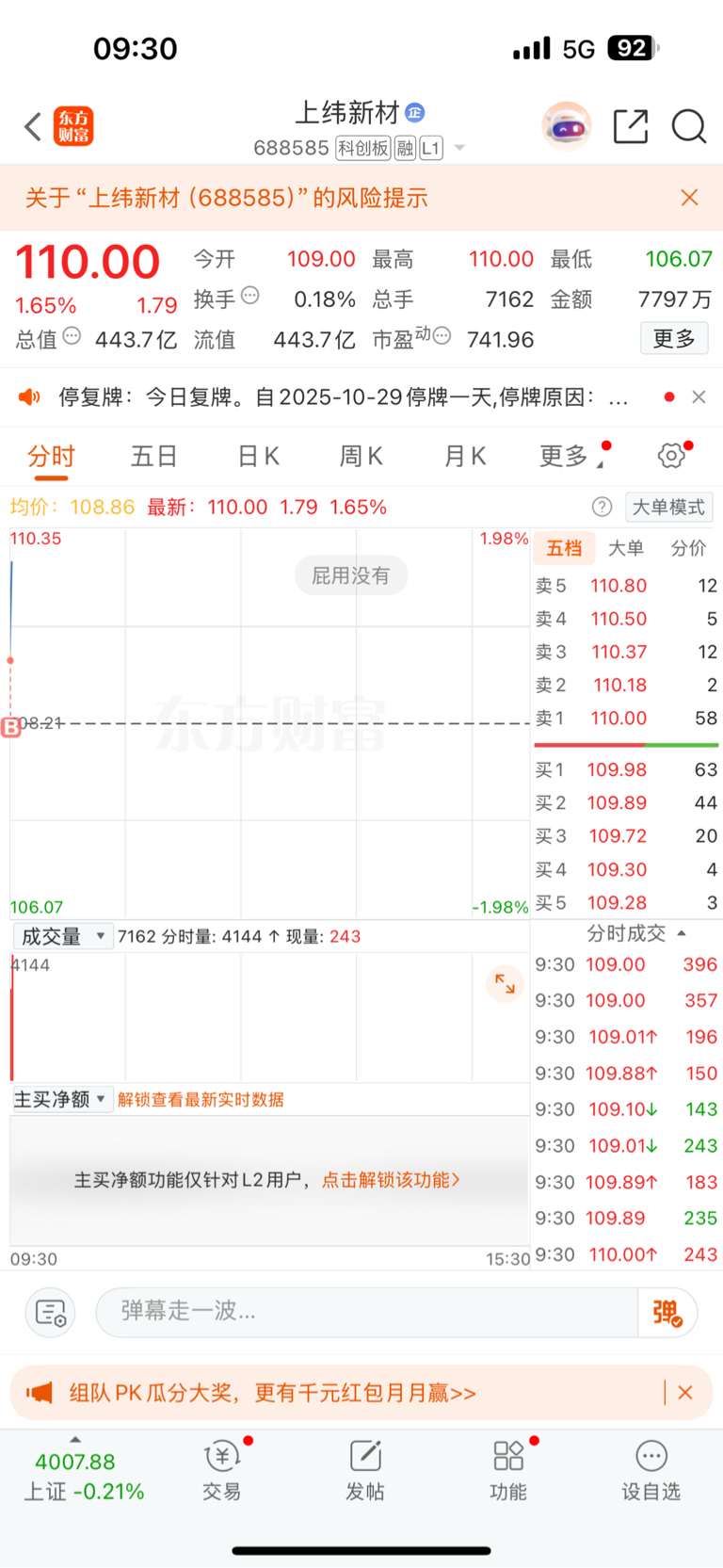
Task: Click the 更多 button for more quote data
Action: [x=674, y=338]
